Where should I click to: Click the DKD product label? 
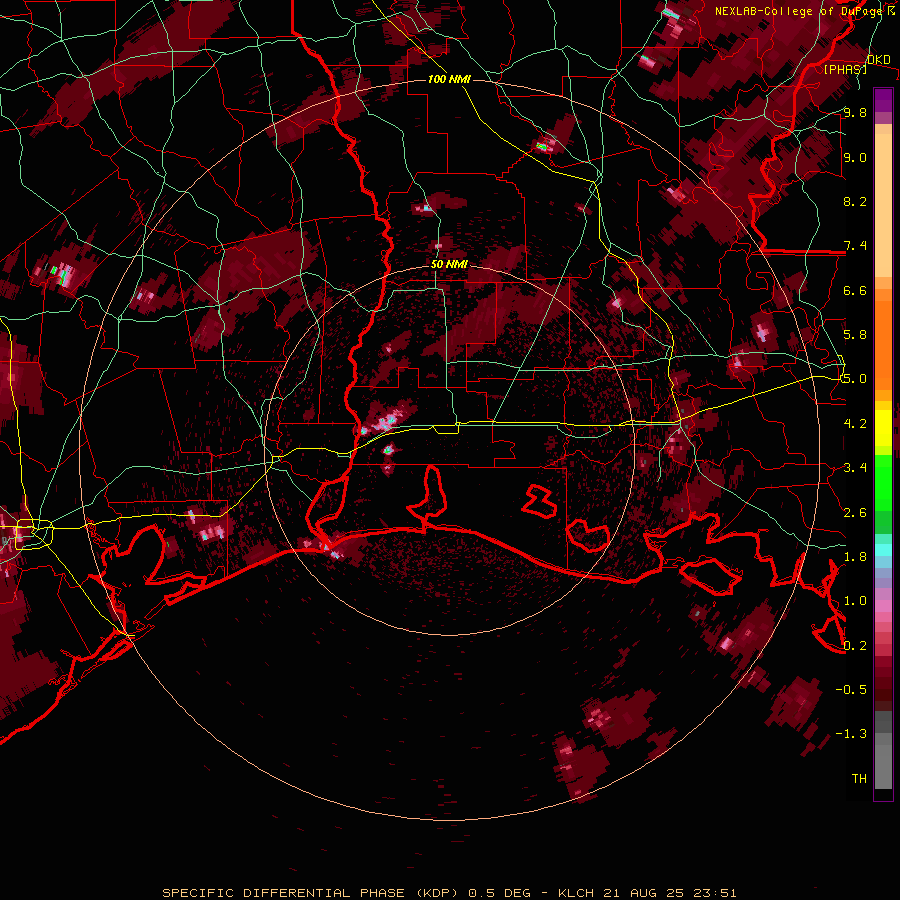click(x=879, y=60)
